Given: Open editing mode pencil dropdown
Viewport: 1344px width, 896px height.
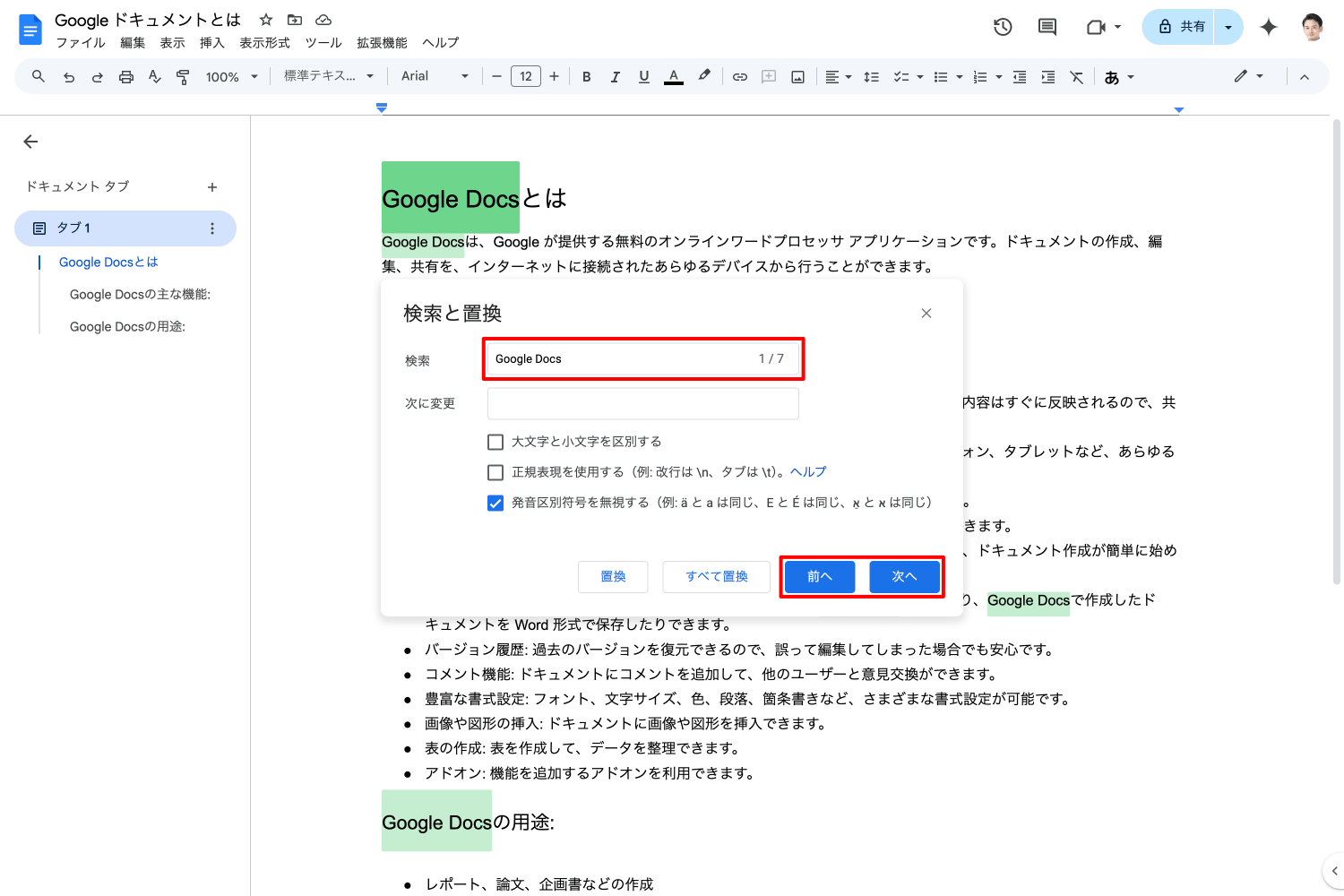Looking at the screenshot, I should [x=1248, y=77].
